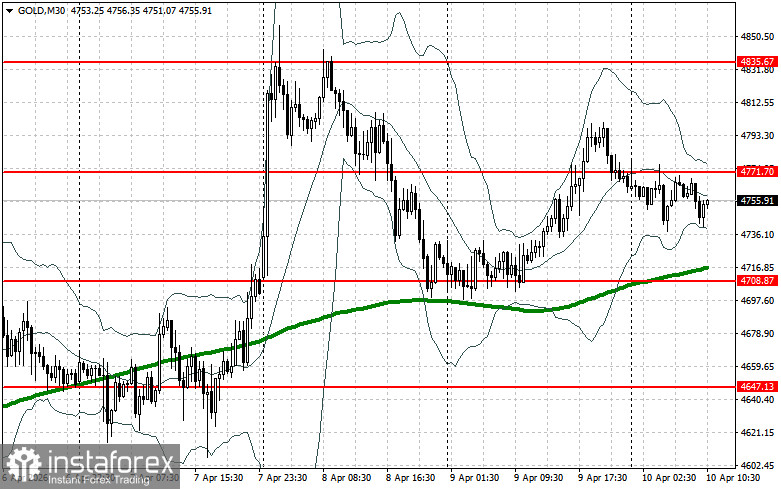The height and width of the screenshot is (489, 781).
Task: Click the 4716.85 price axis label
Action: [757, 267]
